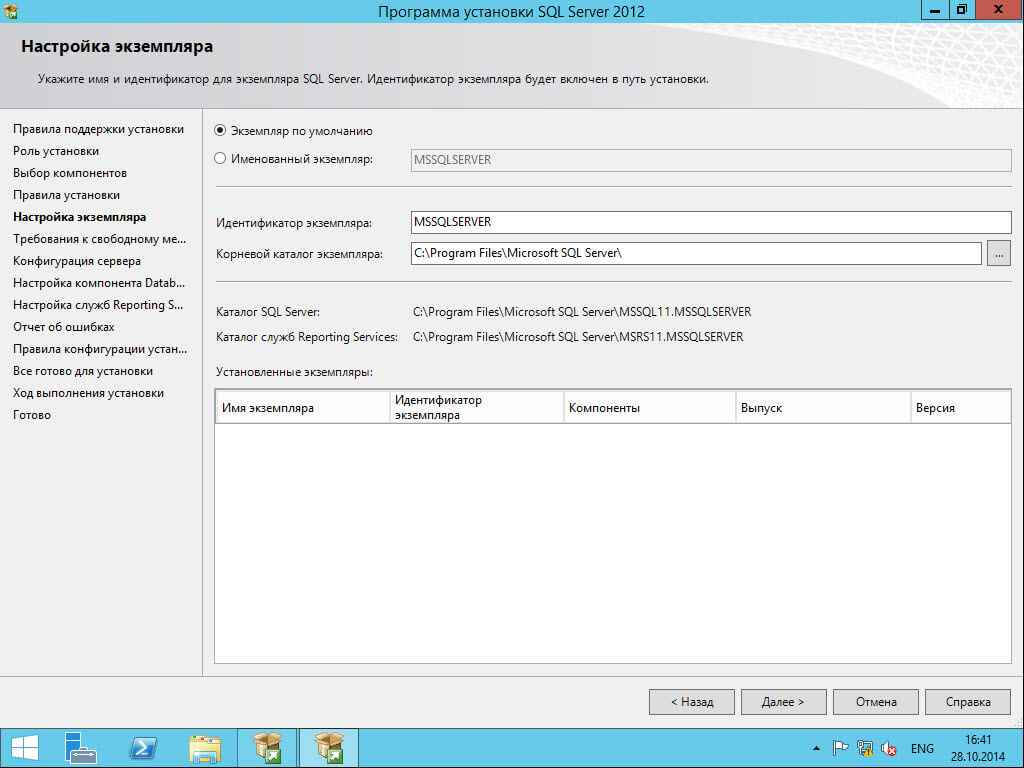This screenshot has height=768, width=1024.
Task: Select the named instance radio button
Action: click(220, 159)
